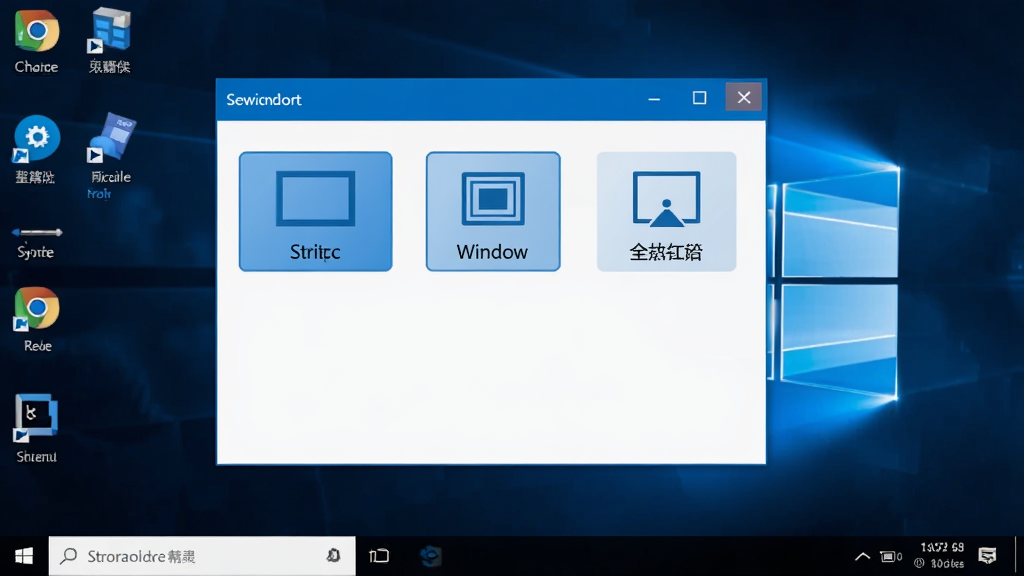The height and width of the screenshot is (576, 1024).
Task: Pick the tile with the presentation screen icon
Action: (x=666, y=211)
